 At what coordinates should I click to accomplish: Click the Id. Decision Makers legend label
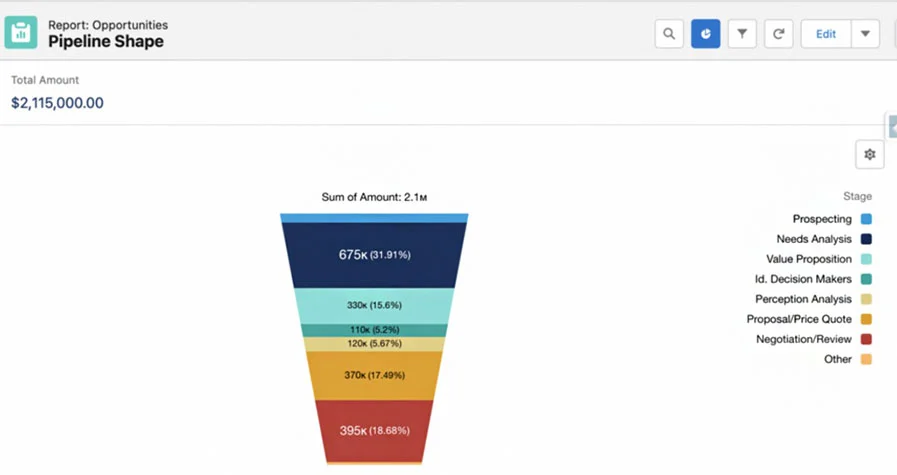coord(803,279)
